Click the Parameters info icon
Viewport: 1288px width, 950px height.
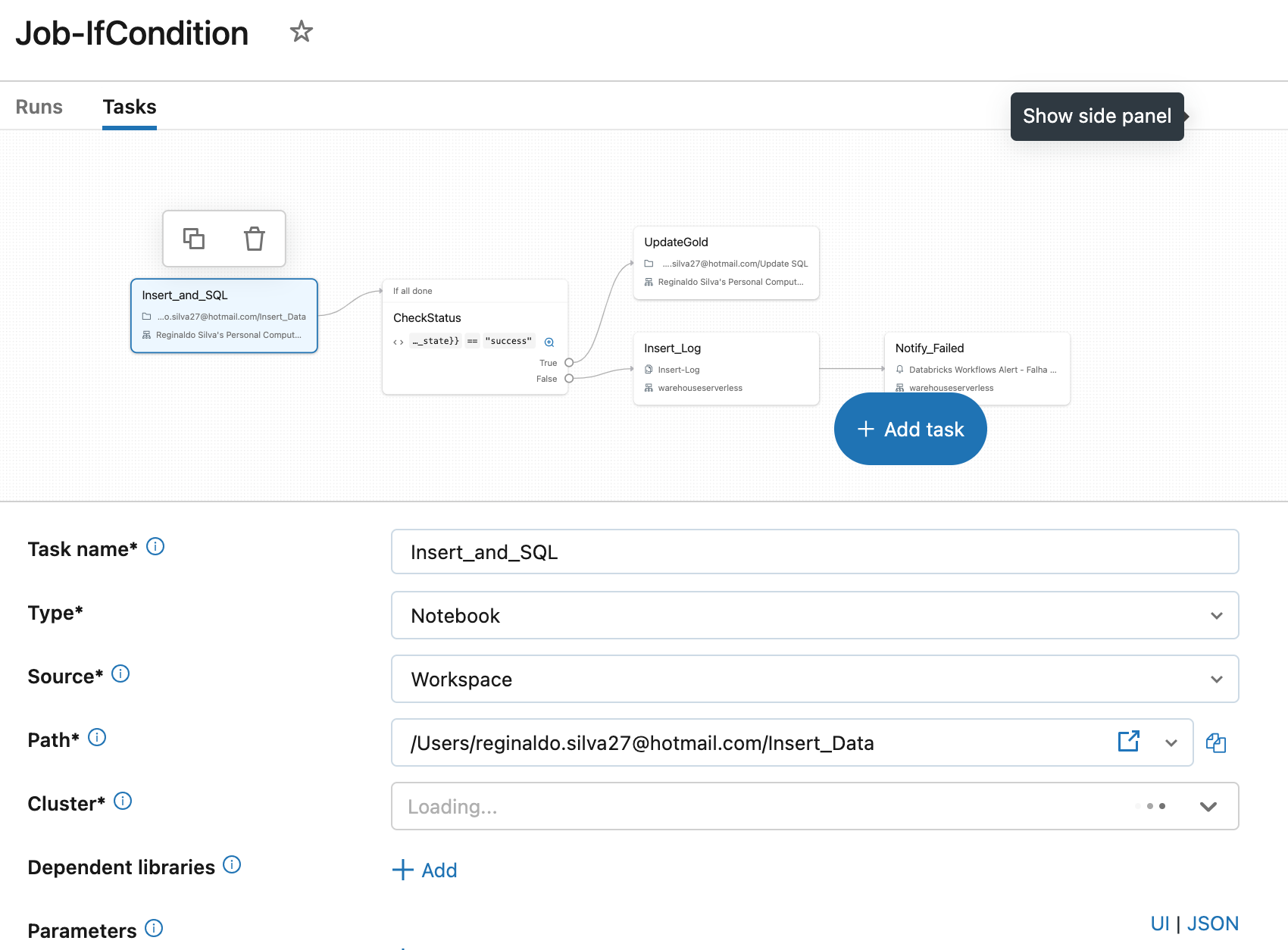[154, 928]
